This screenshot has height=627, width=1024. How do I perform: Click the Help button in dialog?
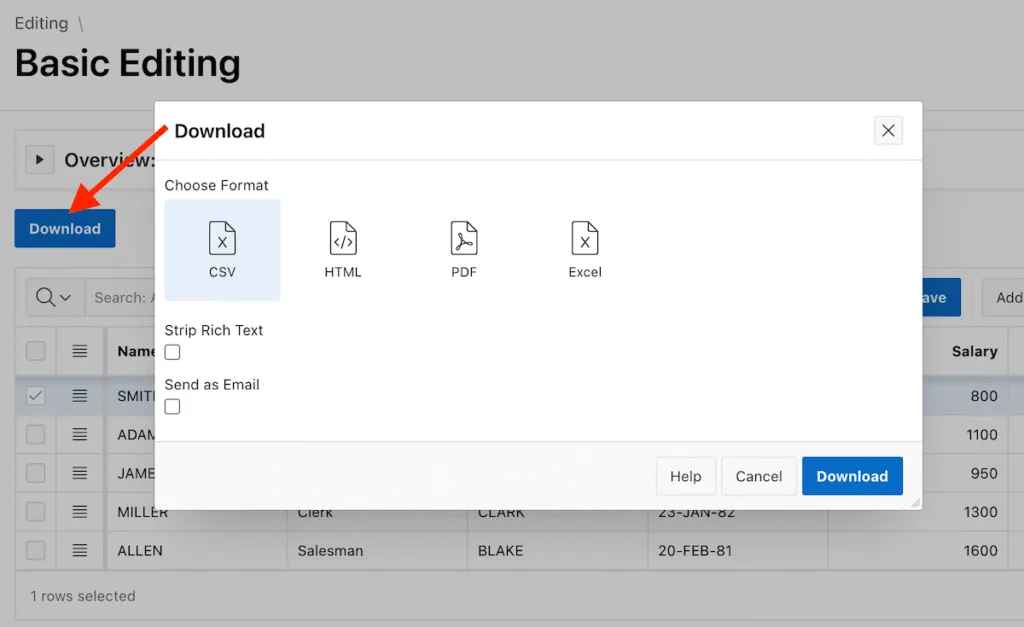click(x=686, y=476)
